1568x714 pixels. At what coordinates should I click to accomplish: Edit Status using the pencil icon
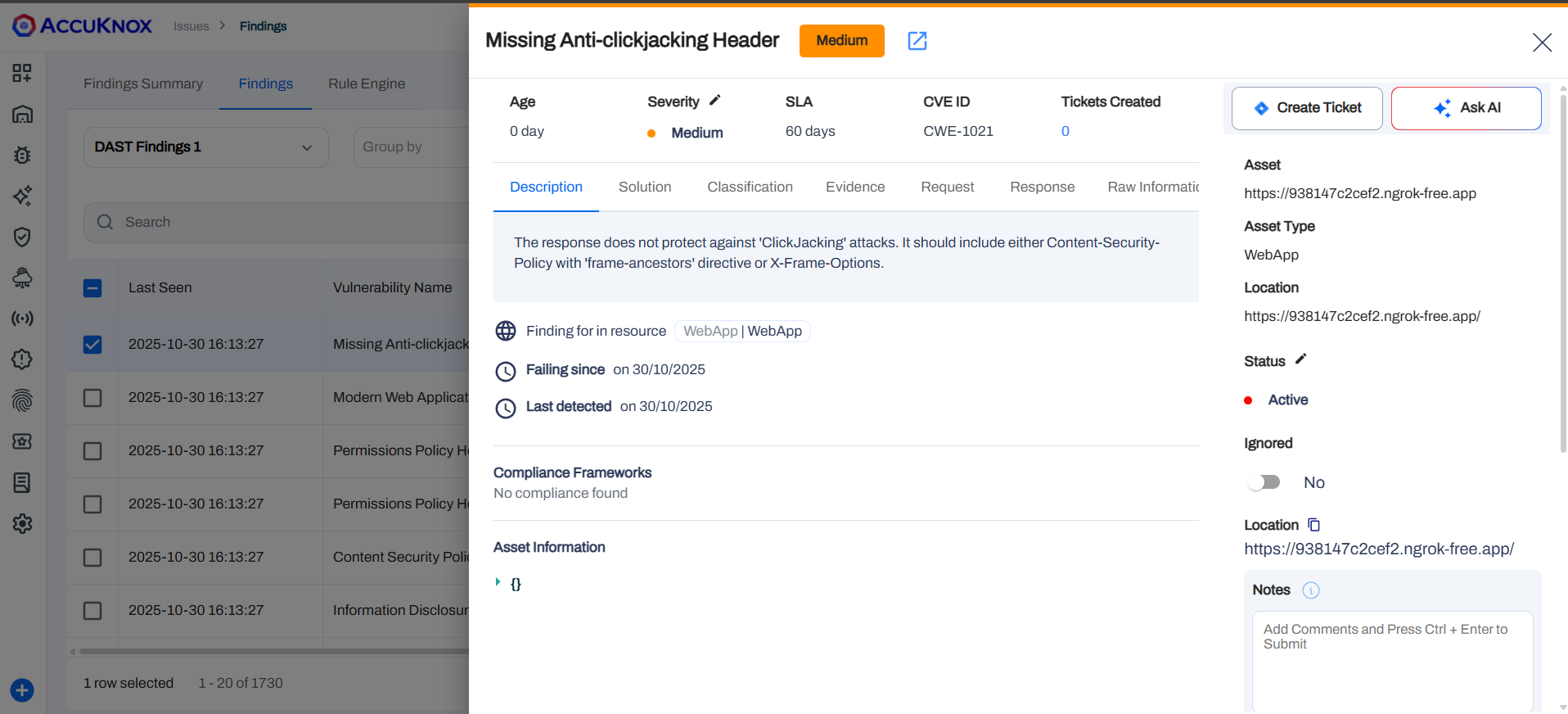tap(1300, 359)
